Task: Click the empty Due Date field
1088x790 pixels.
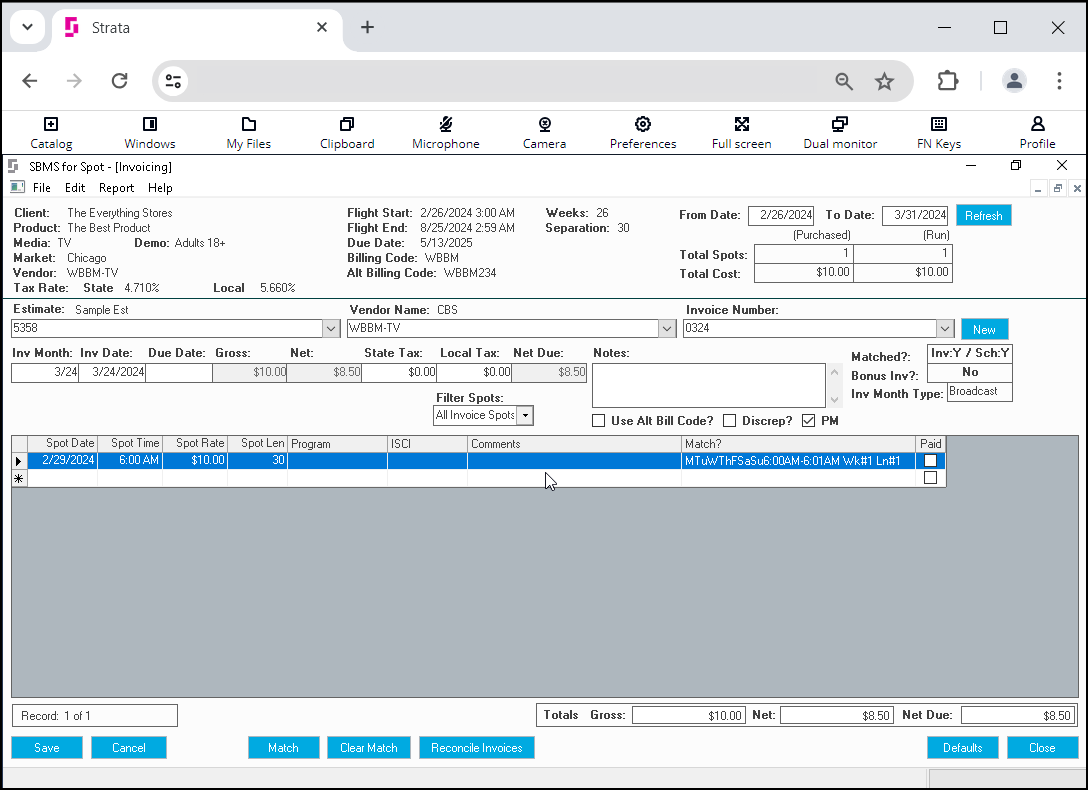Action: click(179, 372)
